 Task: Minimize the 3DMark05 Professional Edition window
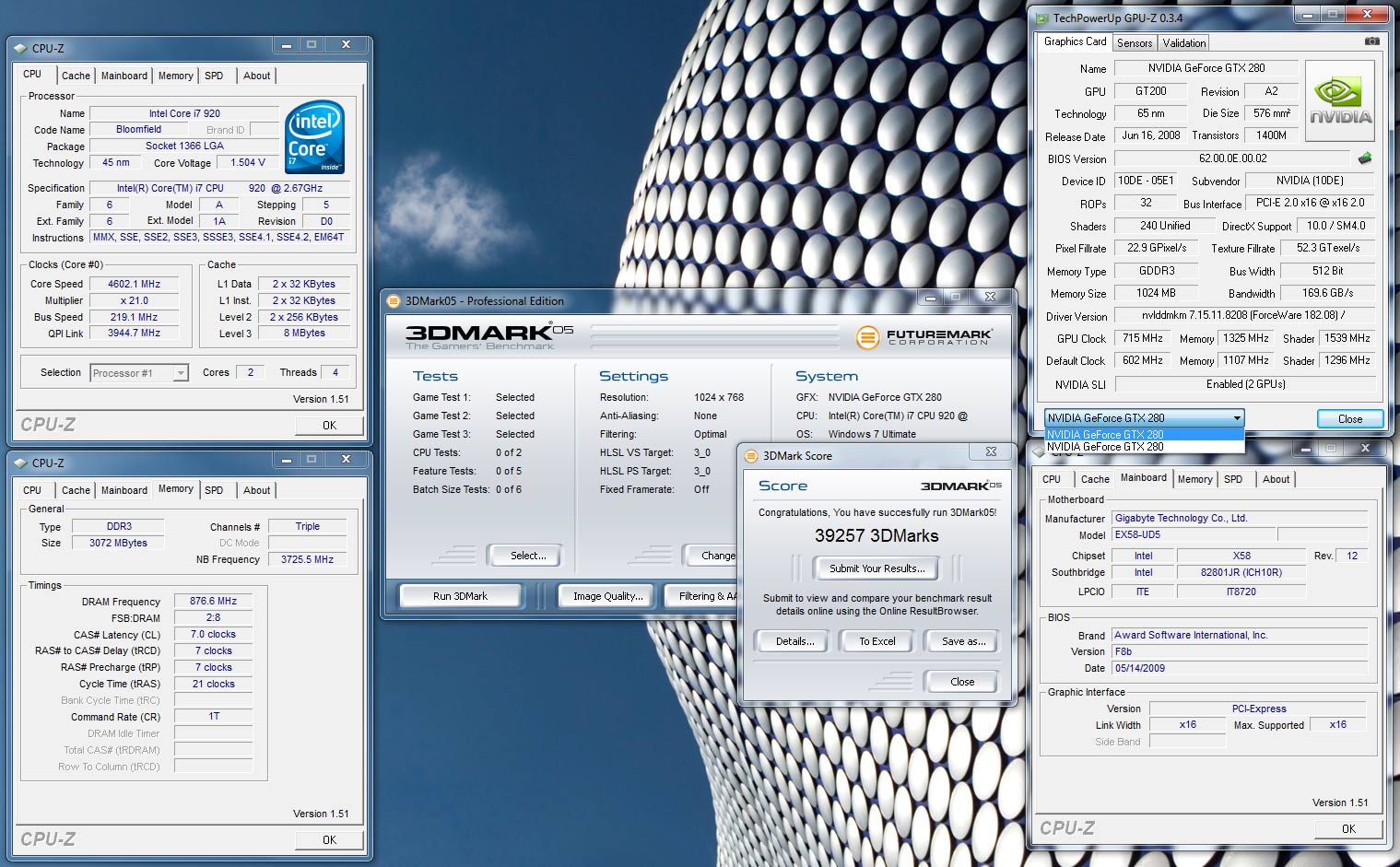[931, 297]
